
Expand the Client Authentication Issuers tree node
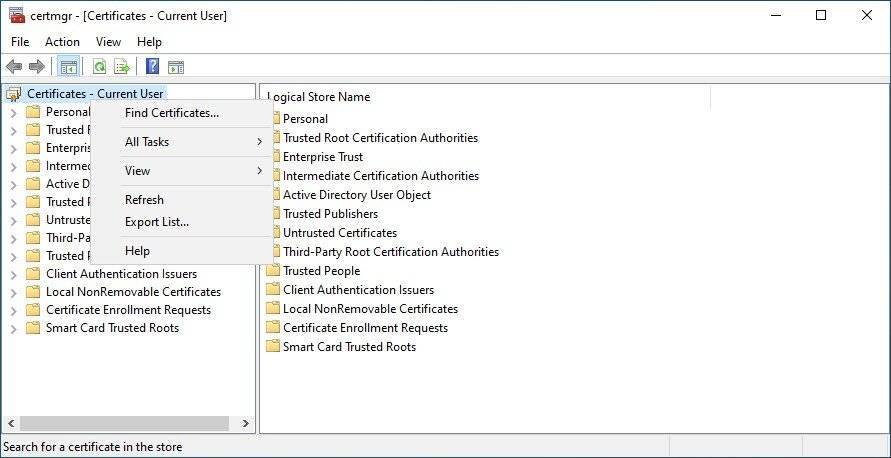click(13, 274)
